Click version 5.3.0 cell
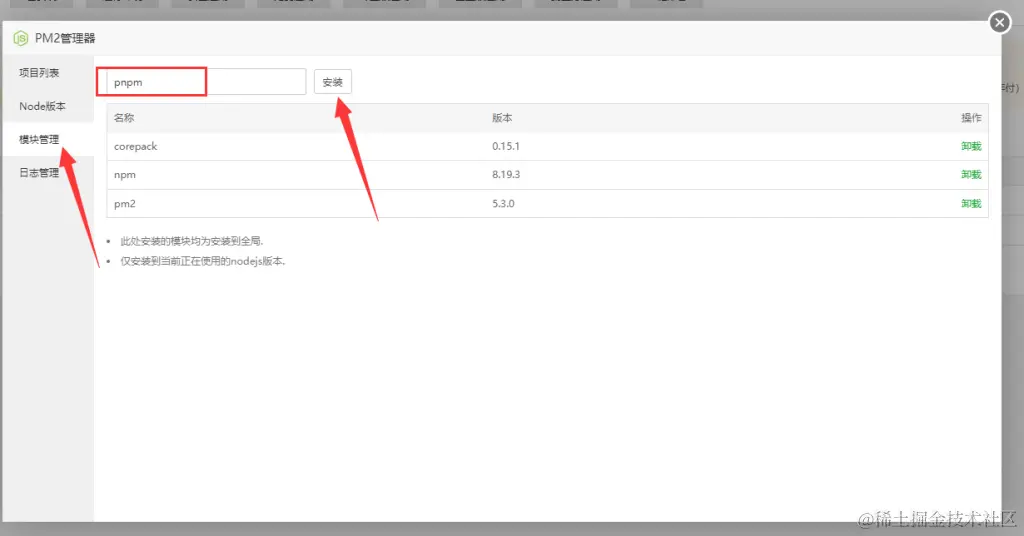This screenshot has height=536, width=1024. [x=504, y=204]
